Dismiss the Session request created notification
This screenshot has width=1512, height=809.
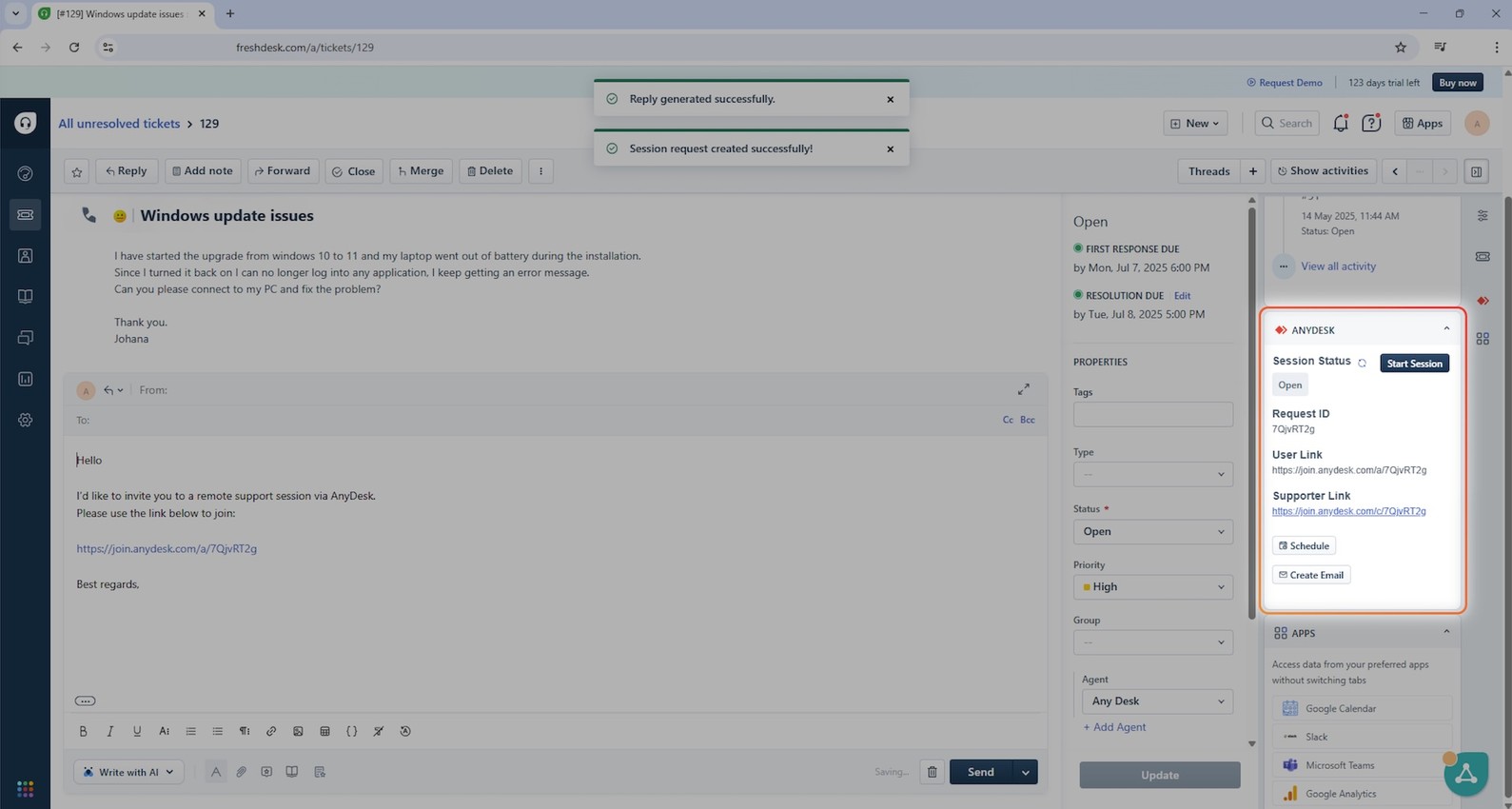pos(891,148)
